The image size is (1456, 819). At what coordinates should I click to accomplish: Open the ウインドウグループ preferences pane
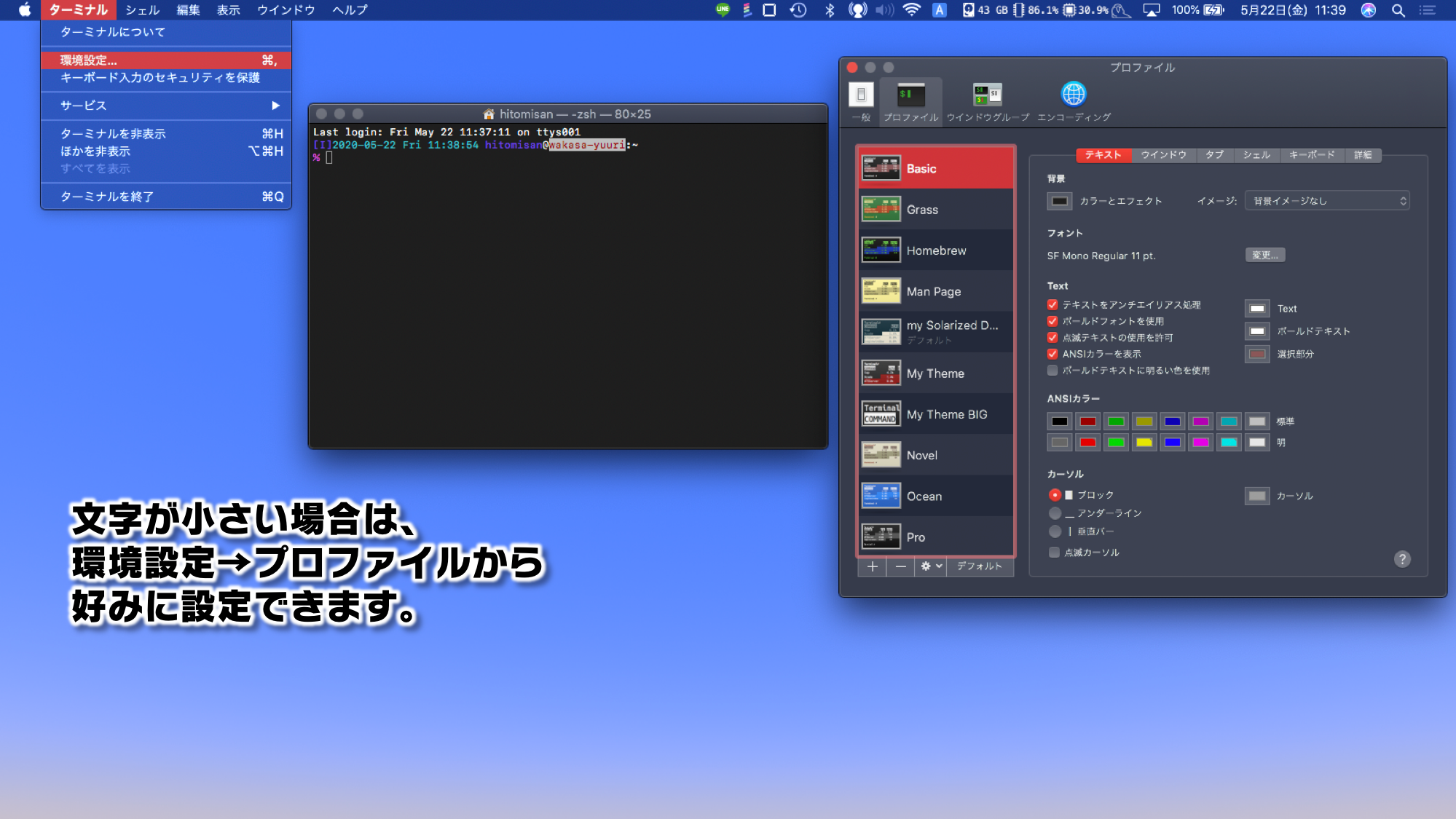pos(988,101)
